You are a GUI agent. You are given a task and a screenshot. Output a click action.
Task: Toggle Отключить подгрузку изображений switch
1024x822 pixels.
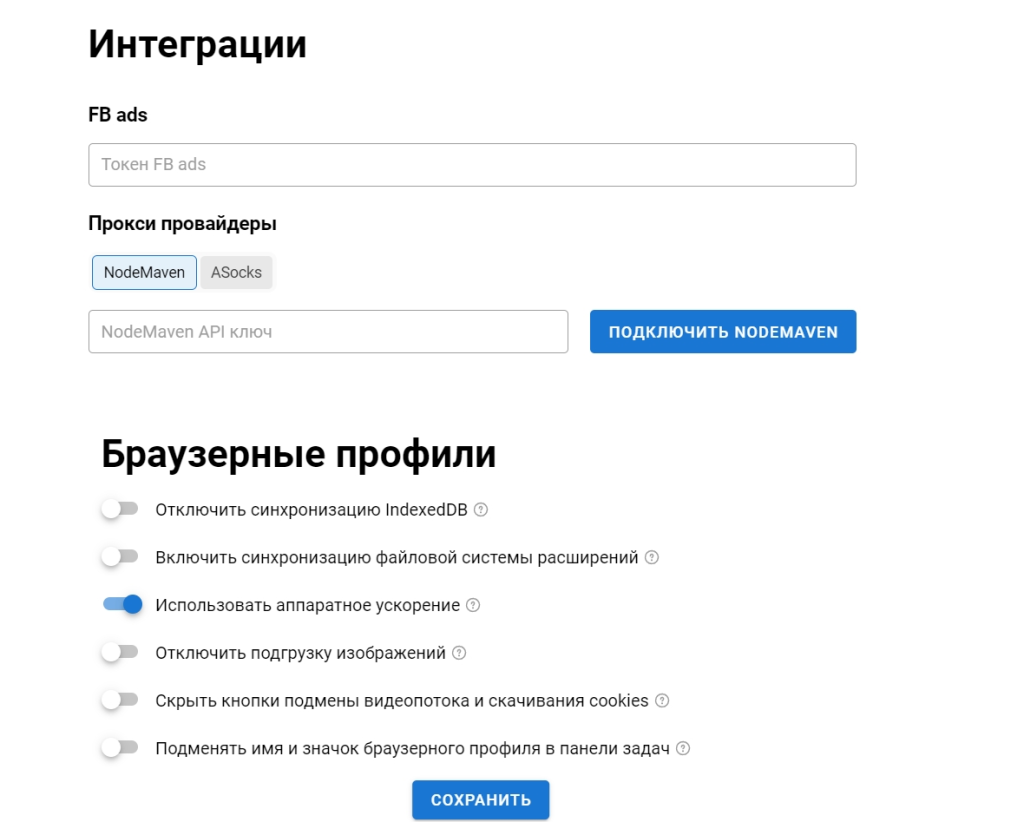point(120,652)
